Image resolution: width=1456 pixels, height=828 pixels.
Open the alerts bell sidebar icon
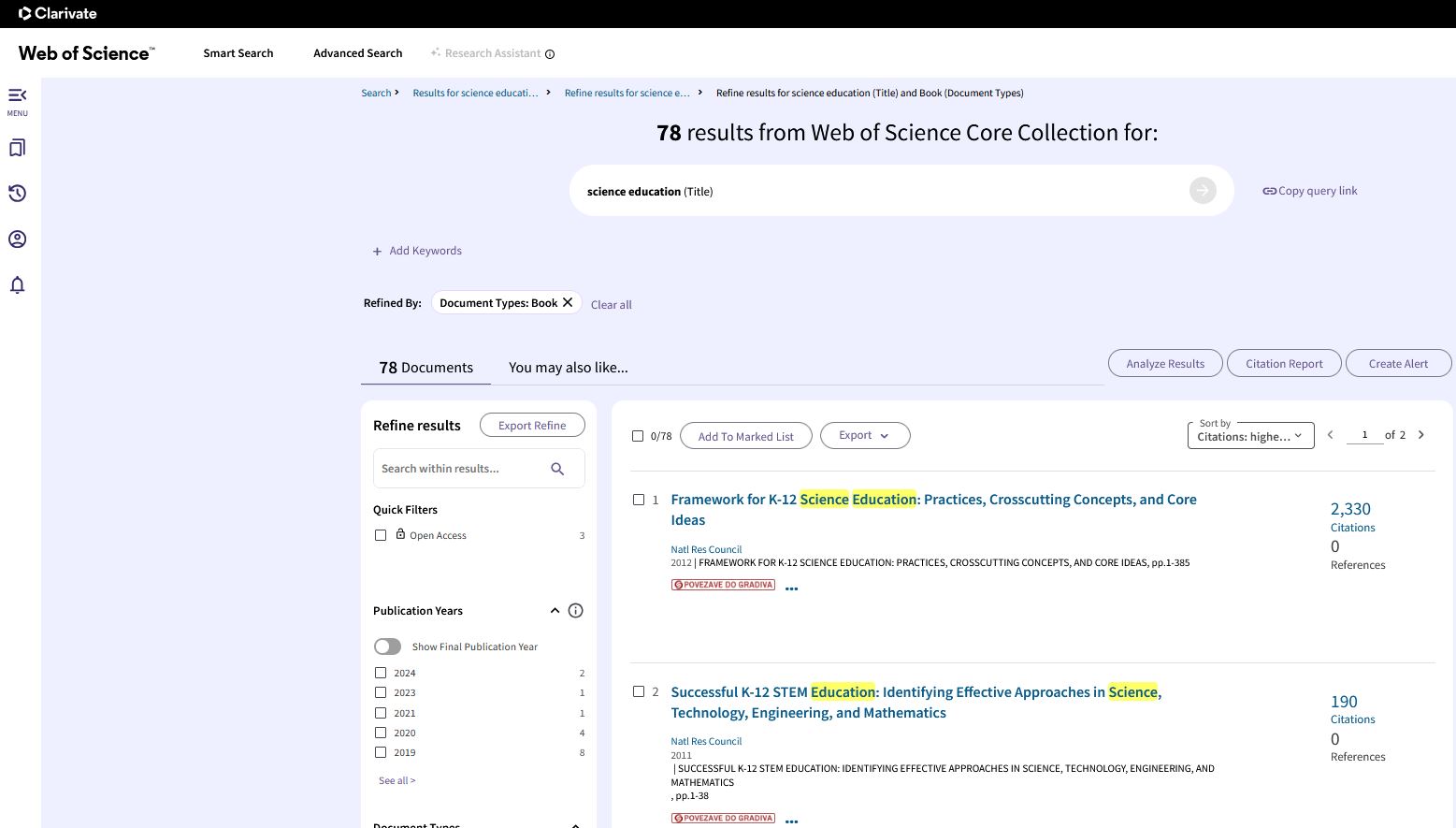point(17,285)
